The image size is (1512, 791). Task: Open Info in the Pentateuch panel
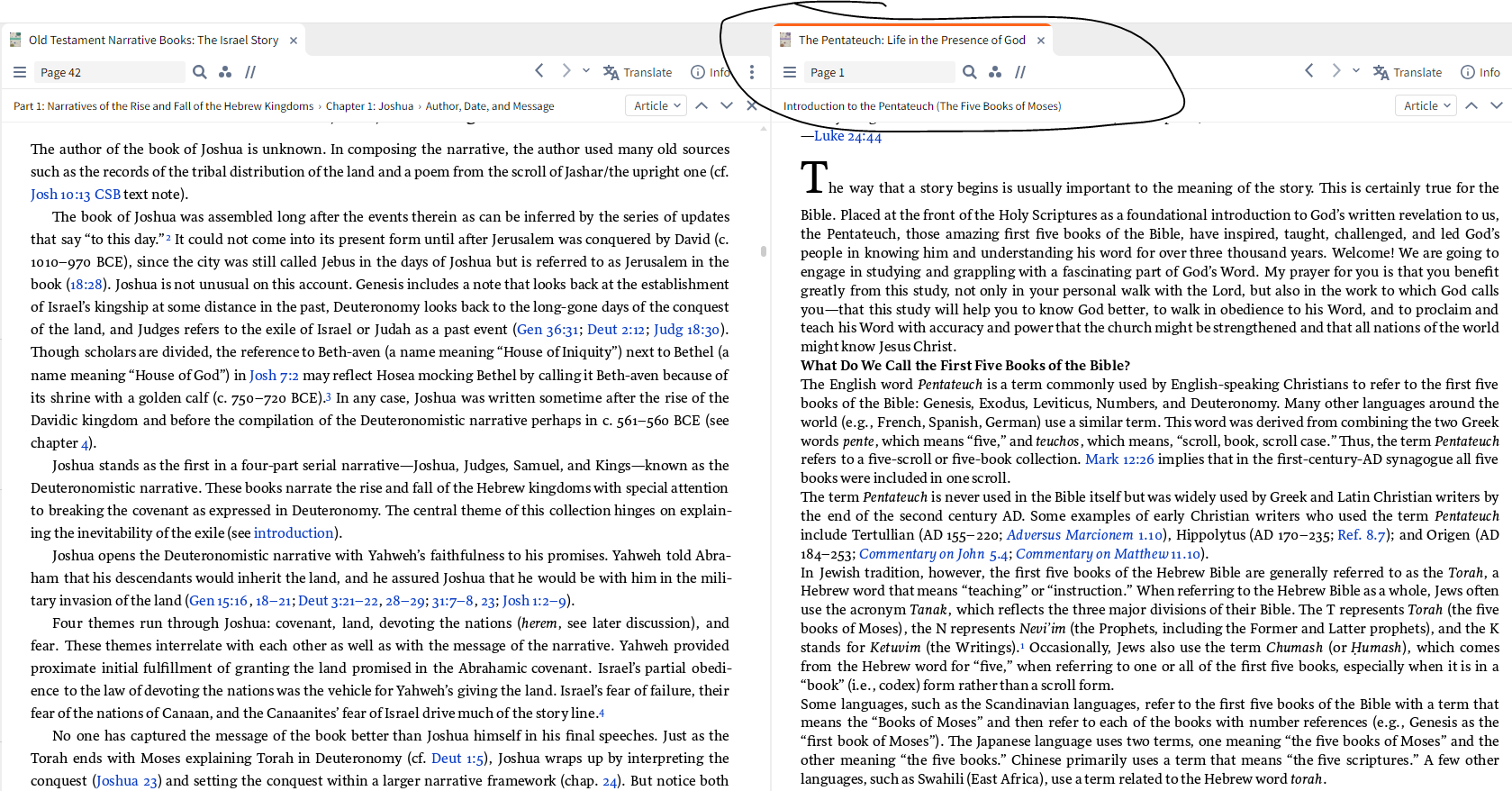(1480, 72)
